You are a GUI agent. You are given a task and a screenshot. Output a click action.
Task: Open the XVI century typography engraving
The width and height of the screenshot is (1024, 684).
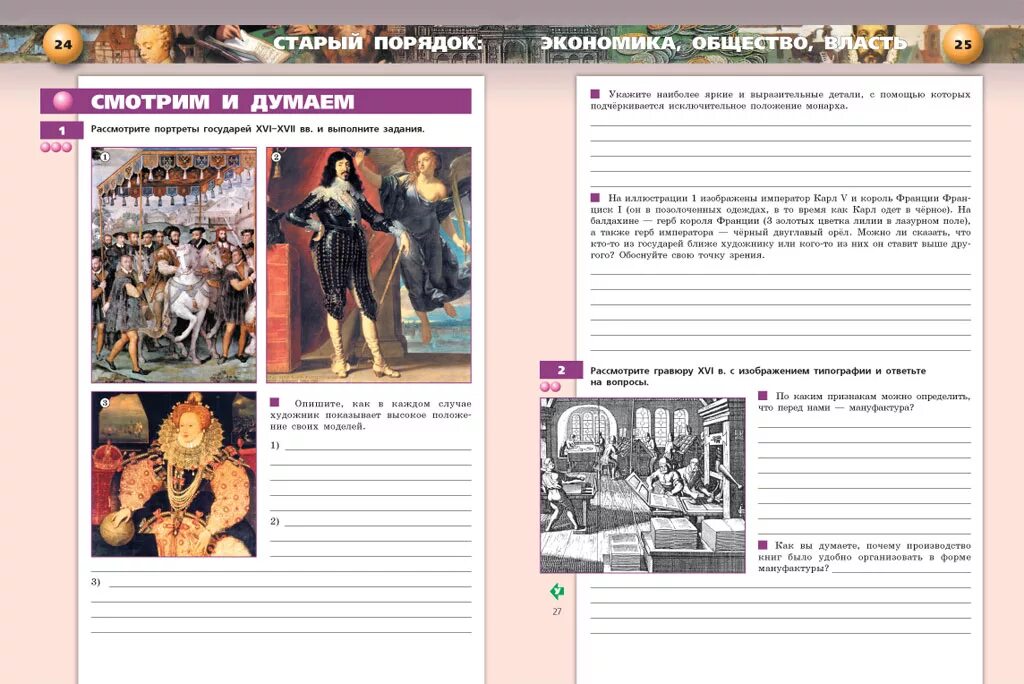coord(643,485)
